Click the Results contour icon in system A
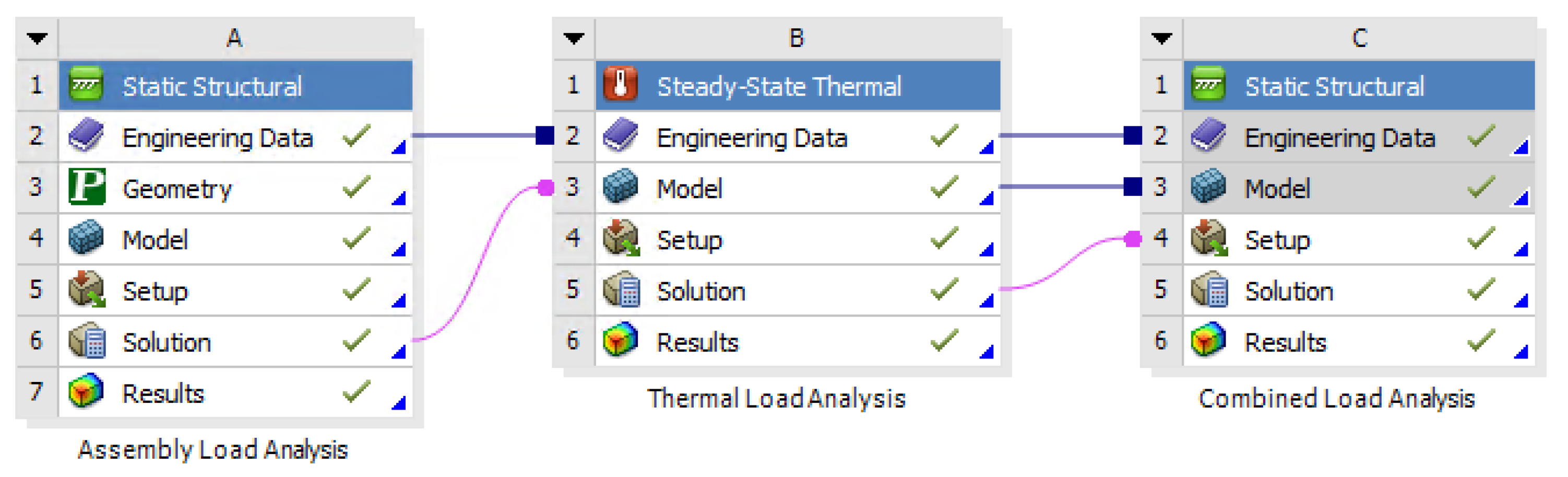The image size is (1568, 477). tap(87, 392)
